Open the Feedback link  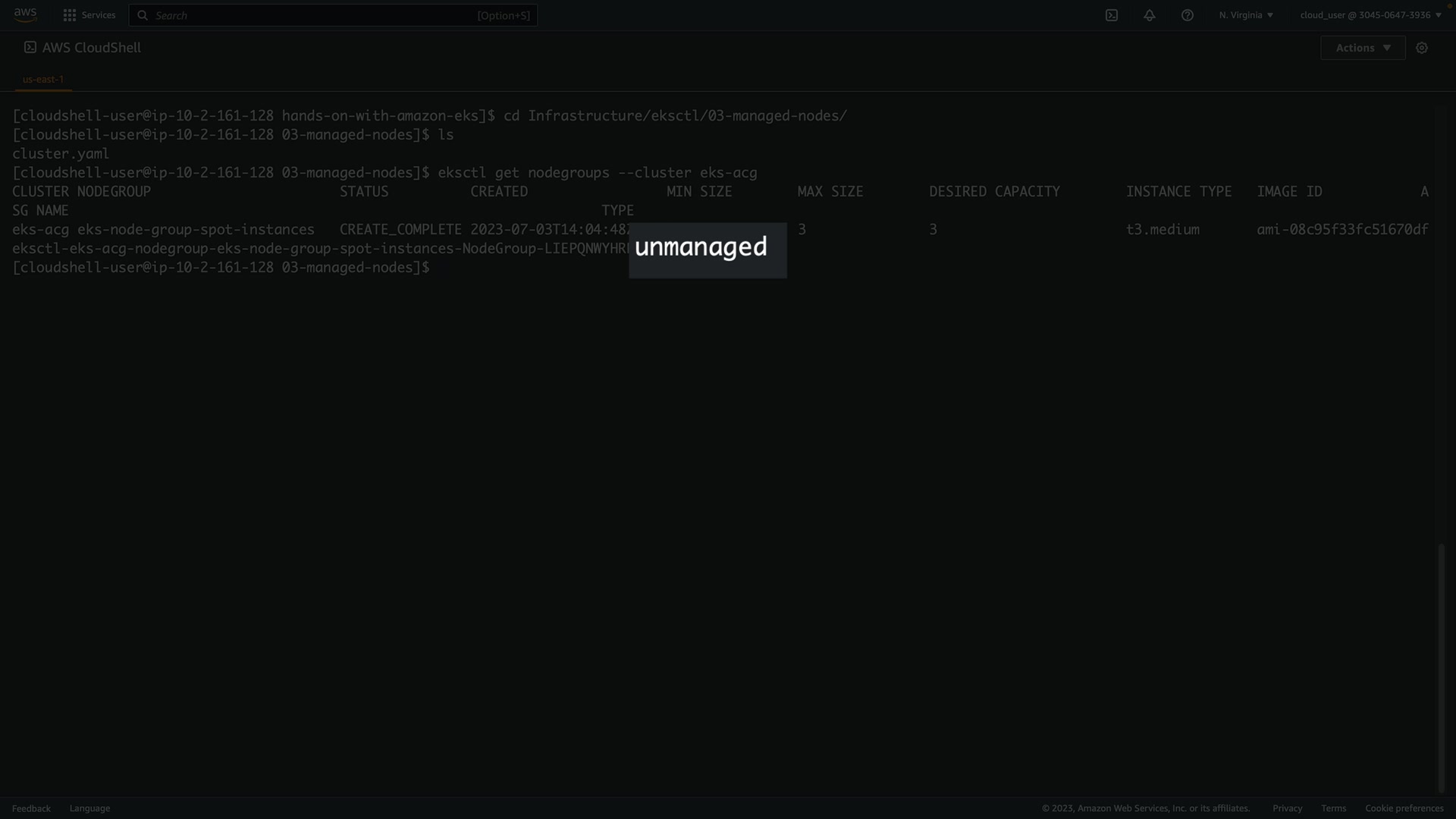(31, 808)
